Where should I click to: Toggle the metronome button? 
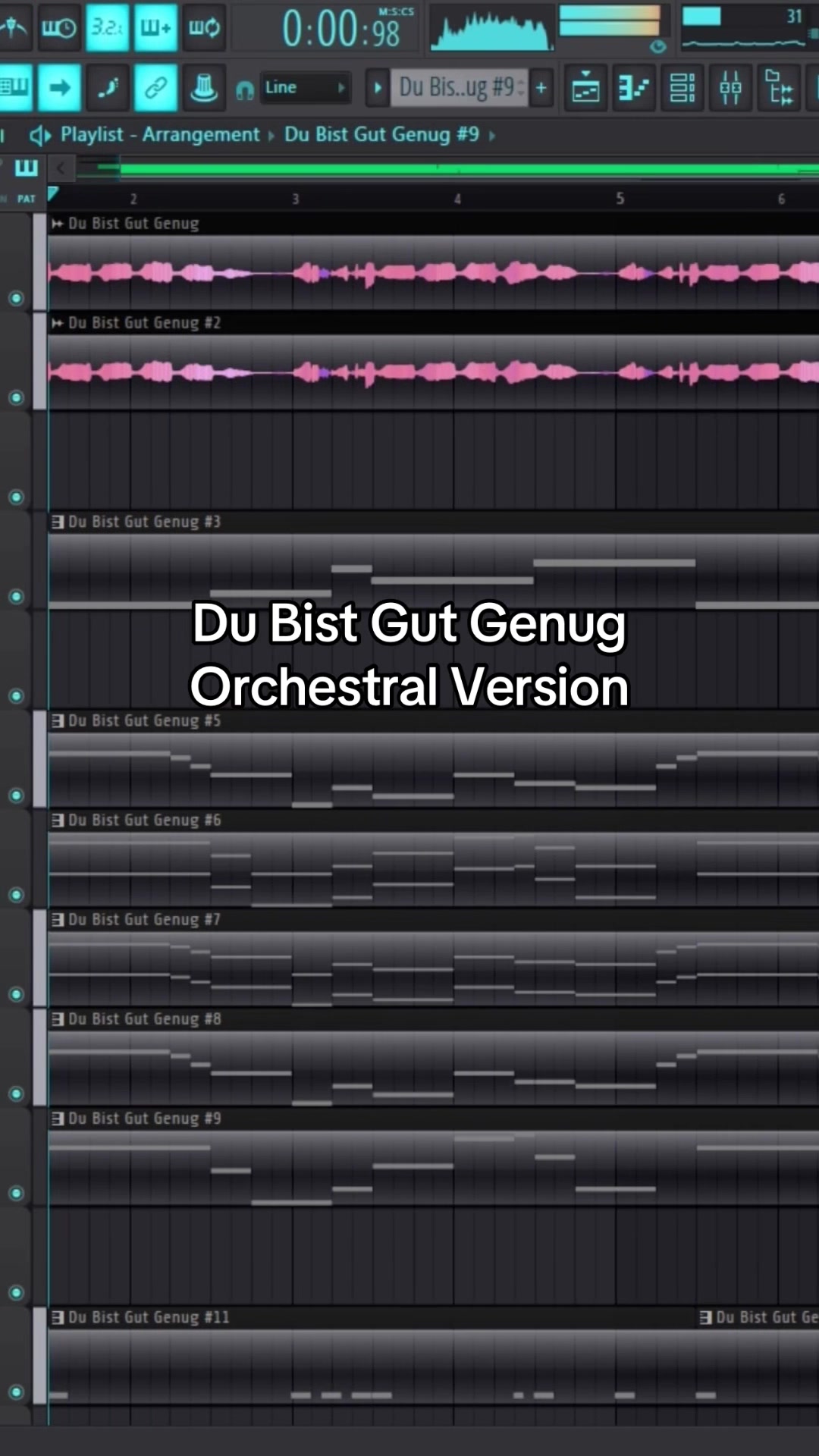pos(14,27)
